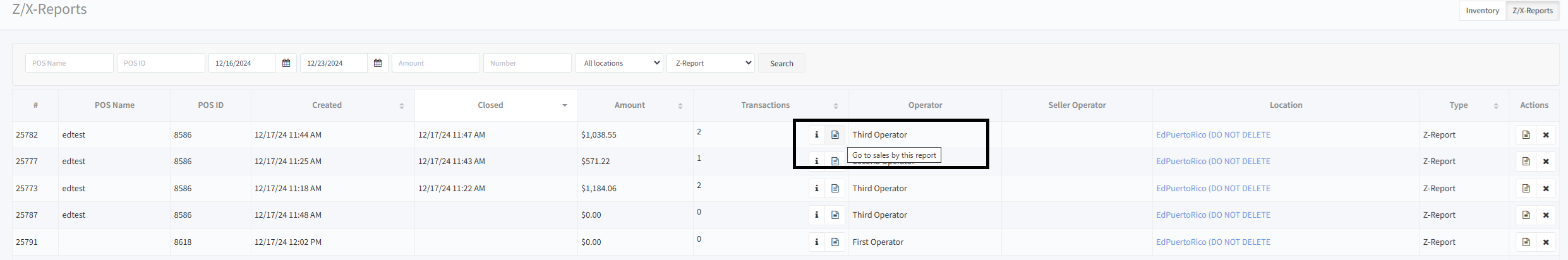1568x260 pixels.
Task: Click closed time 12/17/24 11:43 AM
Action: pos(452,161)
